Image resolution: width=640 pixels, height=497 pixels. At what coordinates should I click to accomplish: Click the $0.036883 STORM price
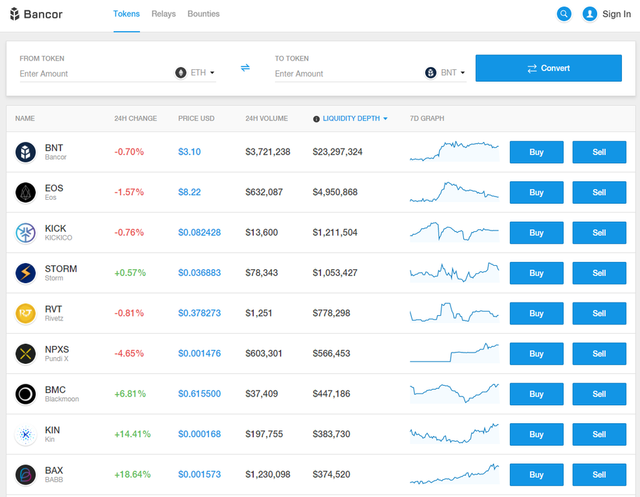199,273
